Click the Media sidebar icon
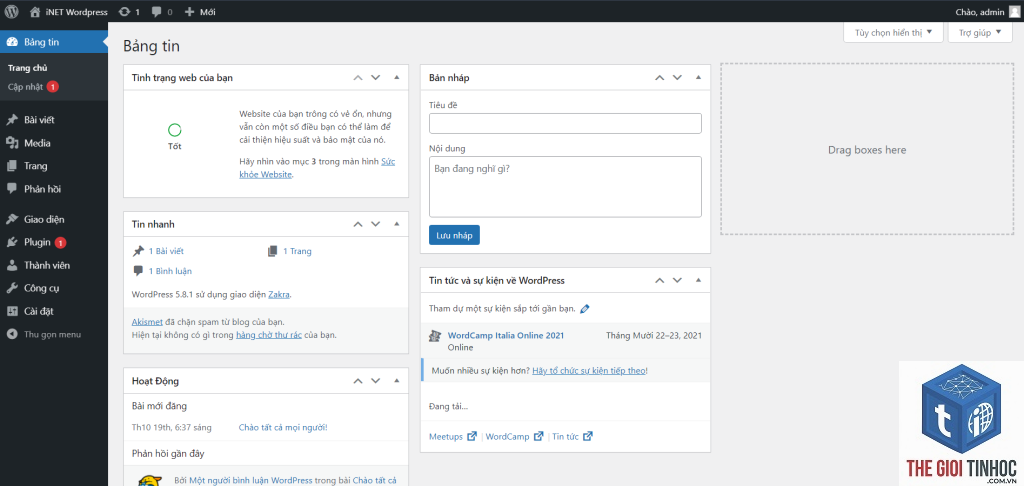This screenshot has height=486, width=1024. (x=12, y=143)
